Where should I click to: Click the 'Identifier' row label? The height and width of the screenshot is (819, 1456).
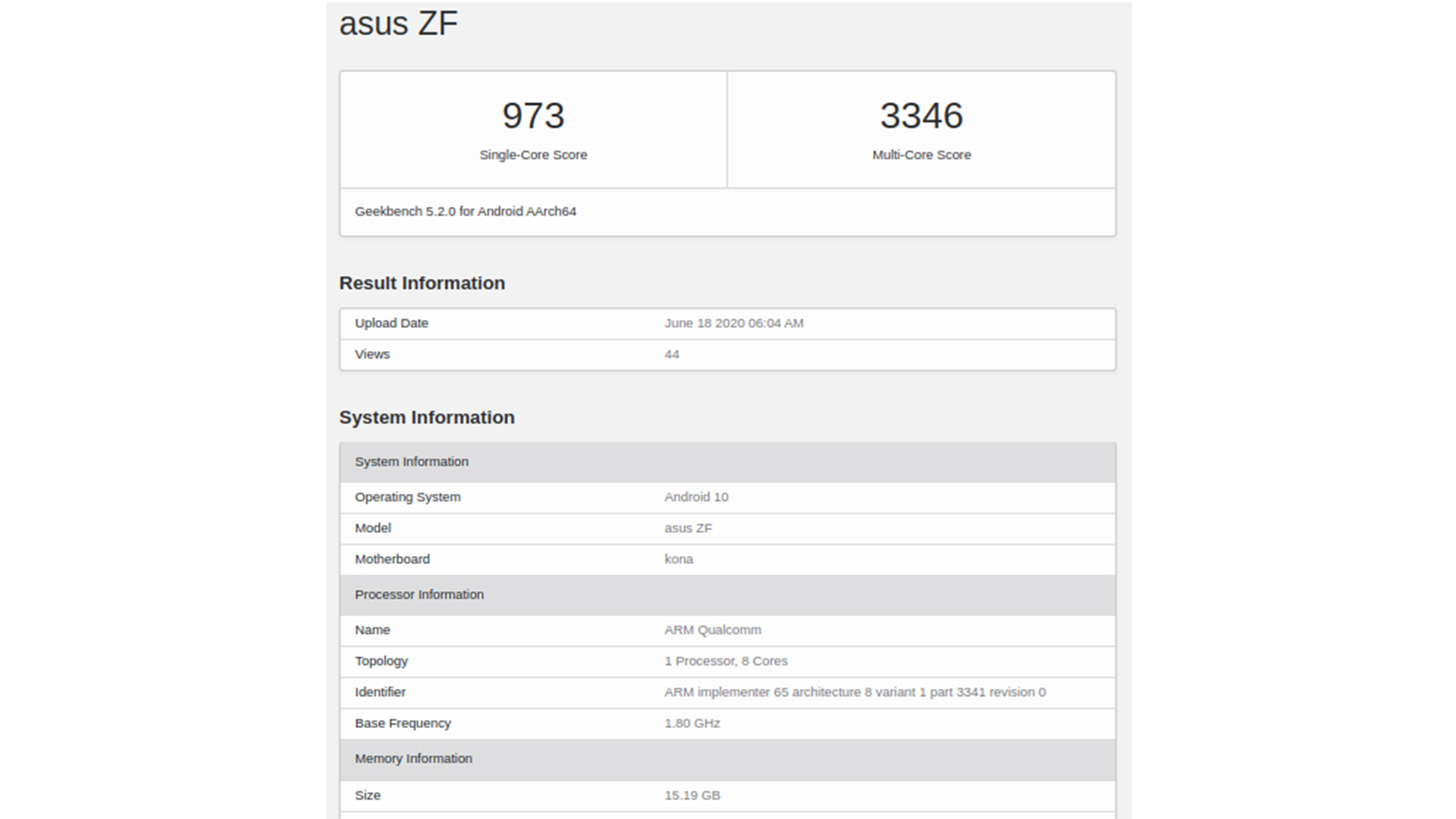pos(380,692)
